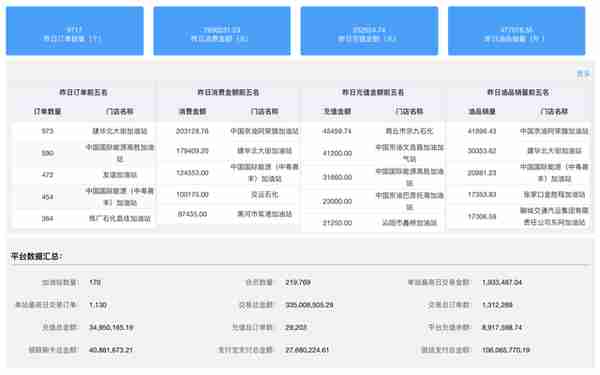The height and width of the screenshot is (375, 600).
Task: Click the 充值金额 column header
Action: [x=337, y=111]
